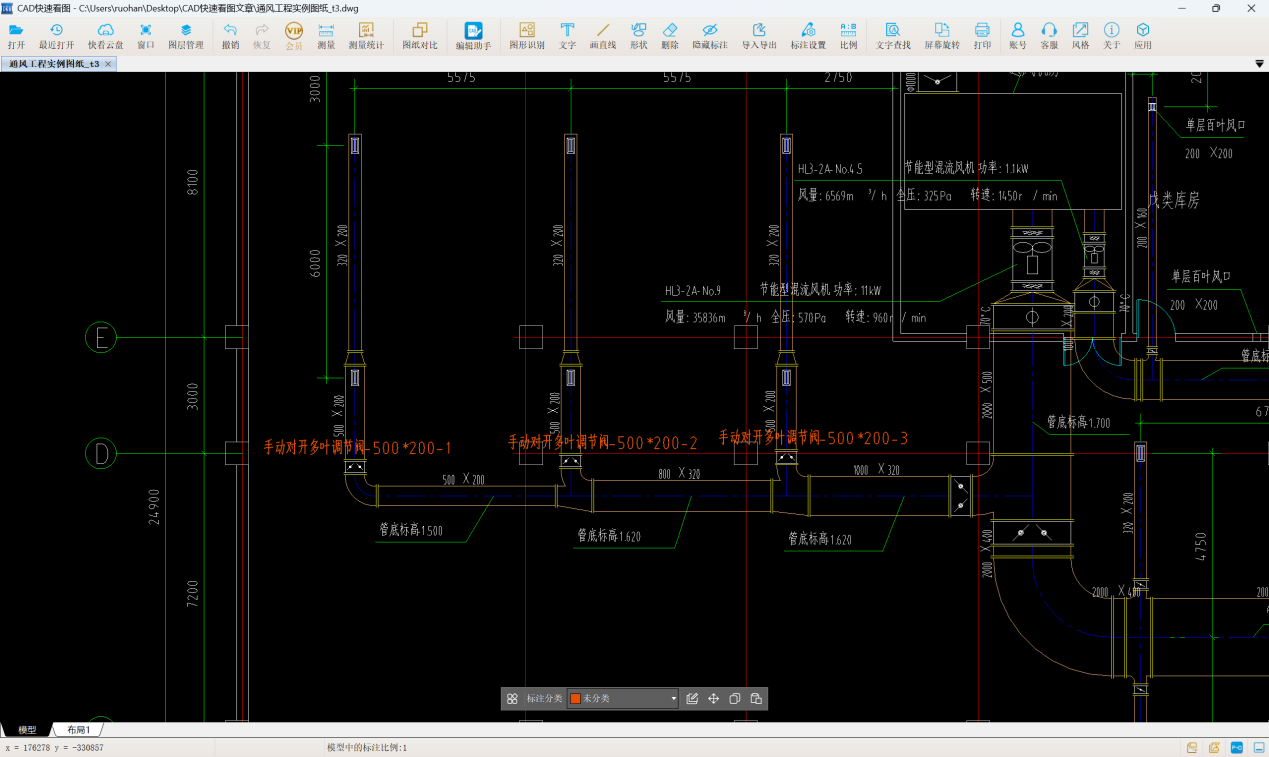The image size is (1269, 757).
Task: Open the 最近打开 recent files list
Action: point(56,36)
